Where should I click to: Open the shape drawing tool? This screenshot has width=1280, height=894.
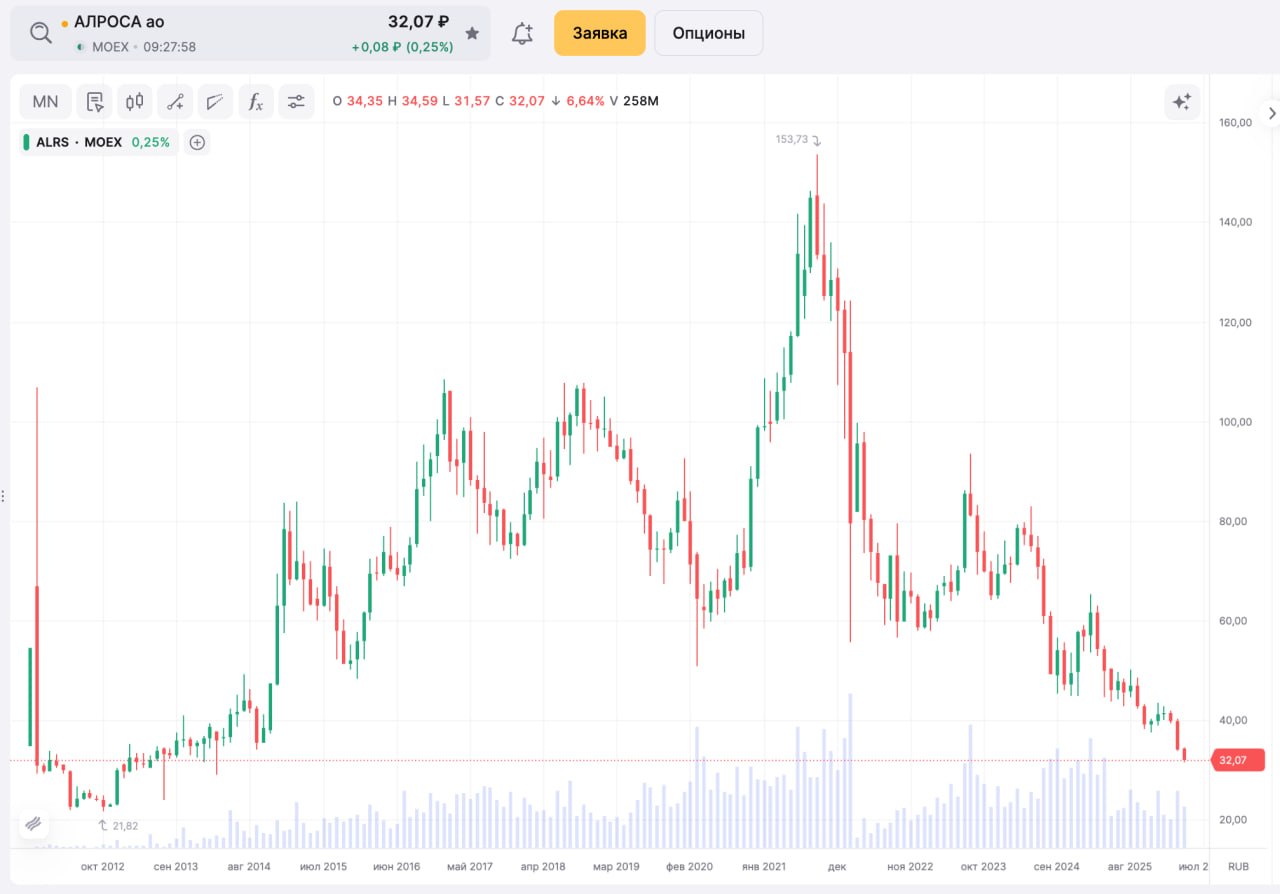pyautogui.click(x=215, y=101)
